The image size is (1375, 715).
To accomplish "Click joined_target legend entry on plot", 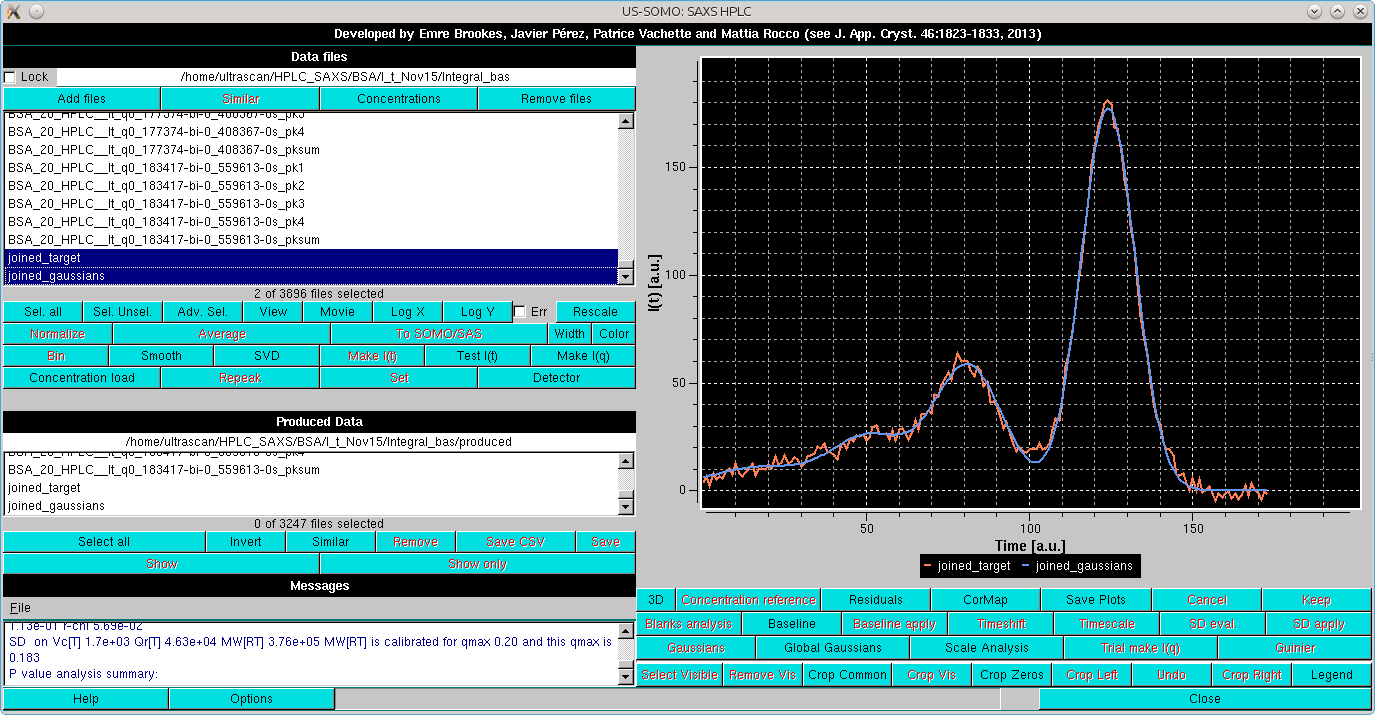I will click(966, 566).
